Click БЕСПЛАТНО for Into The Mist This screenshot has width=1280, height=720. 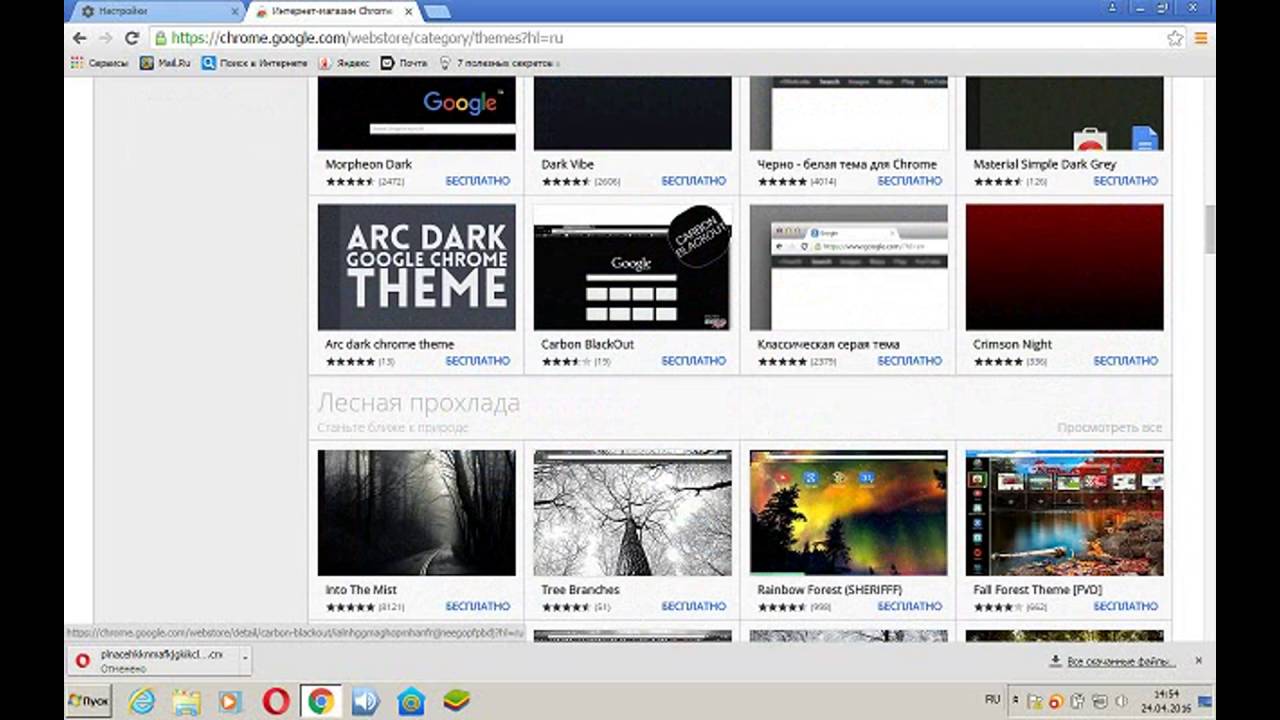(478, 606)
